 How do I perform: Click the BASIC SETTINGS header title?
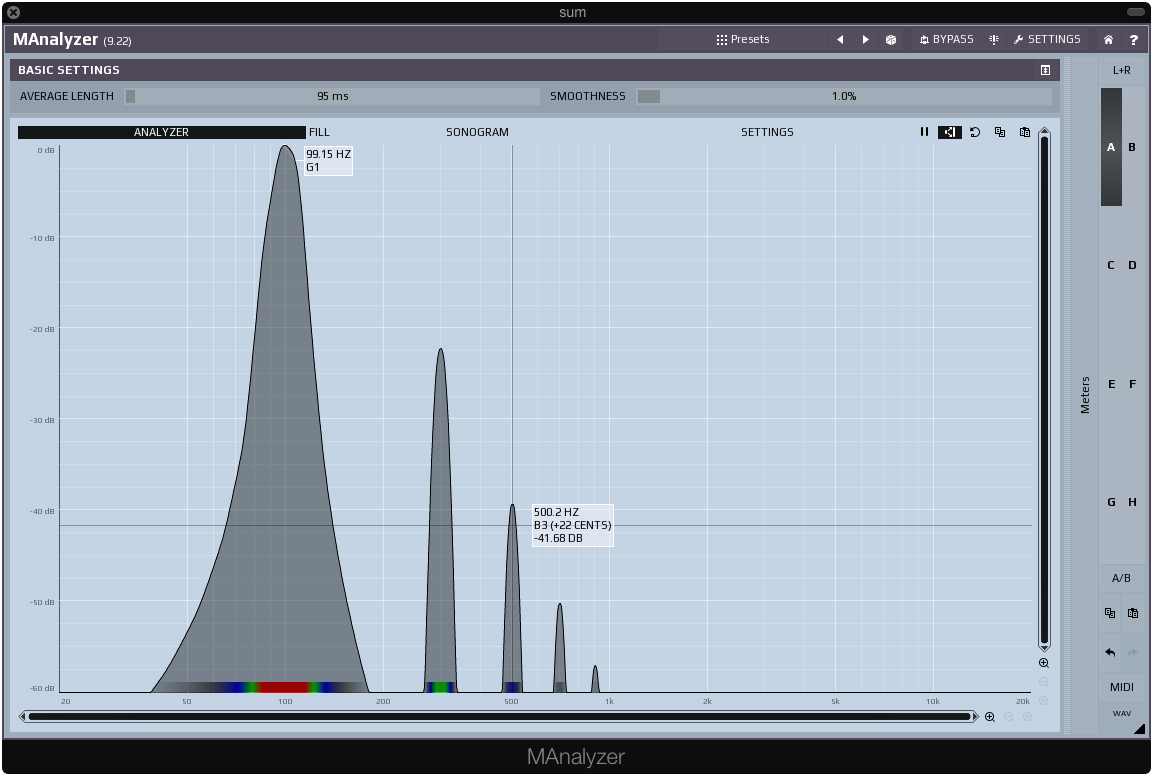coord(69,70)
